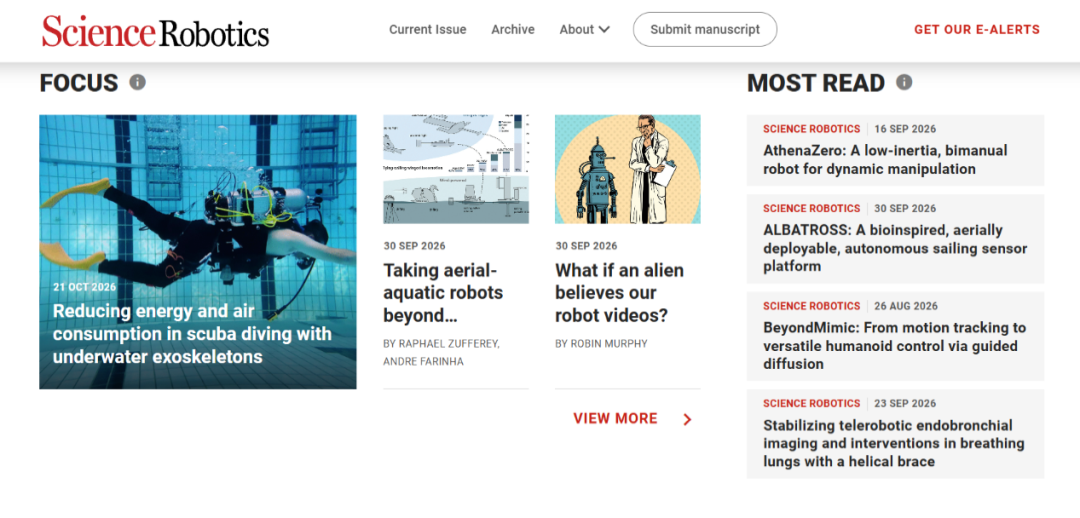Click SCIENCE ROBOTICS label above AthenaZero
The height and width of the screenshot is (518, 1080).
(x=811, y=129)
